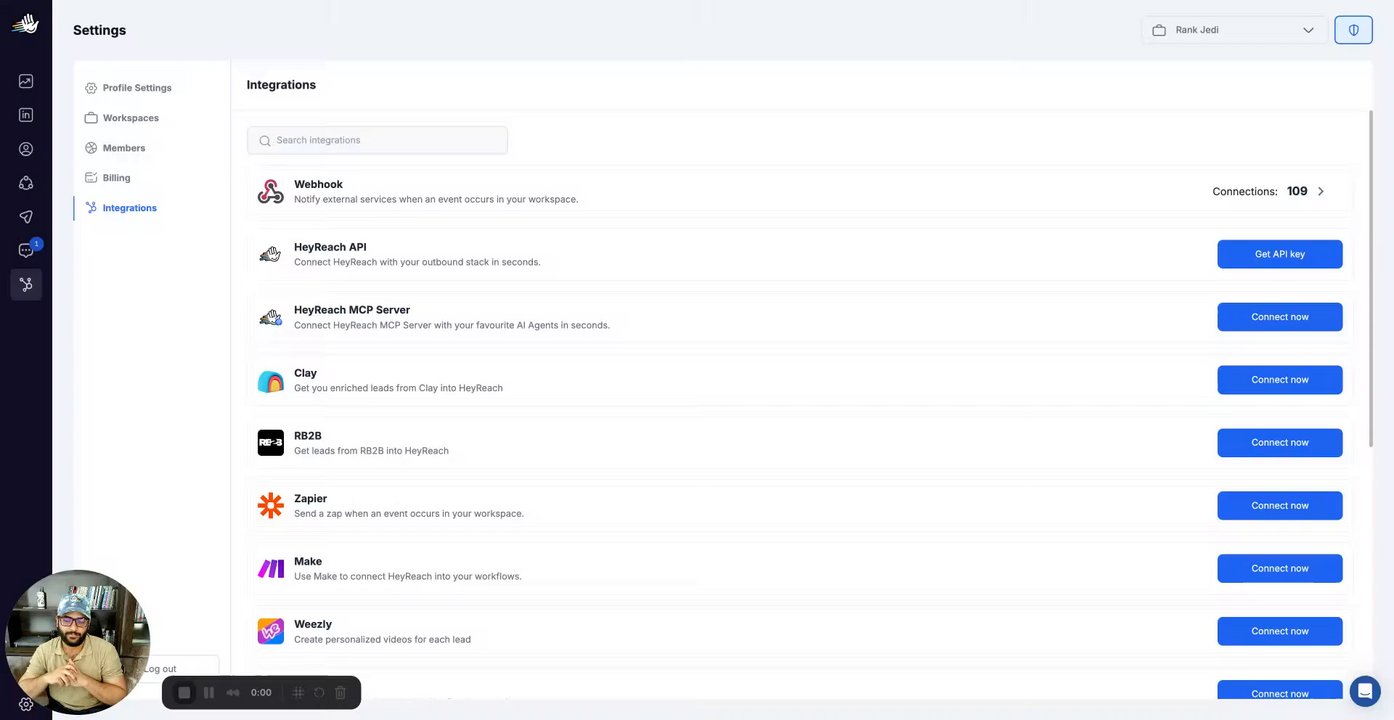
Task: Open the leads person icon in sidebar
Action: [x=26, y=149]
